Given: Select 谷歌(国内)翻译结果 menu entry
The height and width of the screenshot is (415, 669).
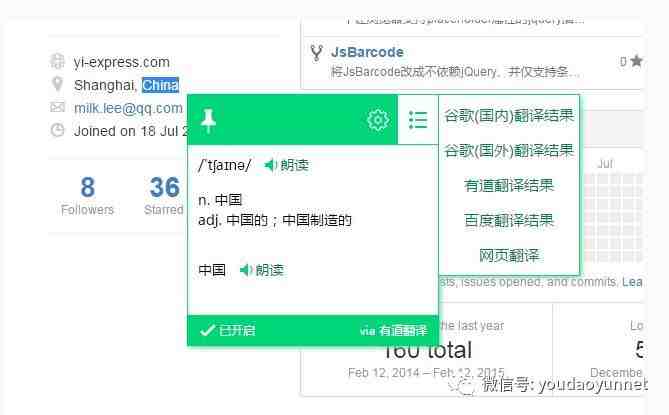Looking at the screenshot, I should pyautogui.click(x=509, y=116).
